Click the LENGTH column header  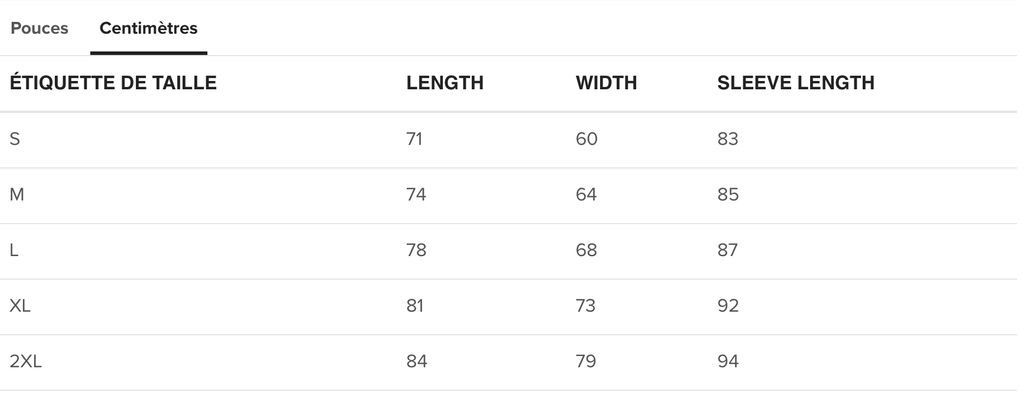click(444, 83)
